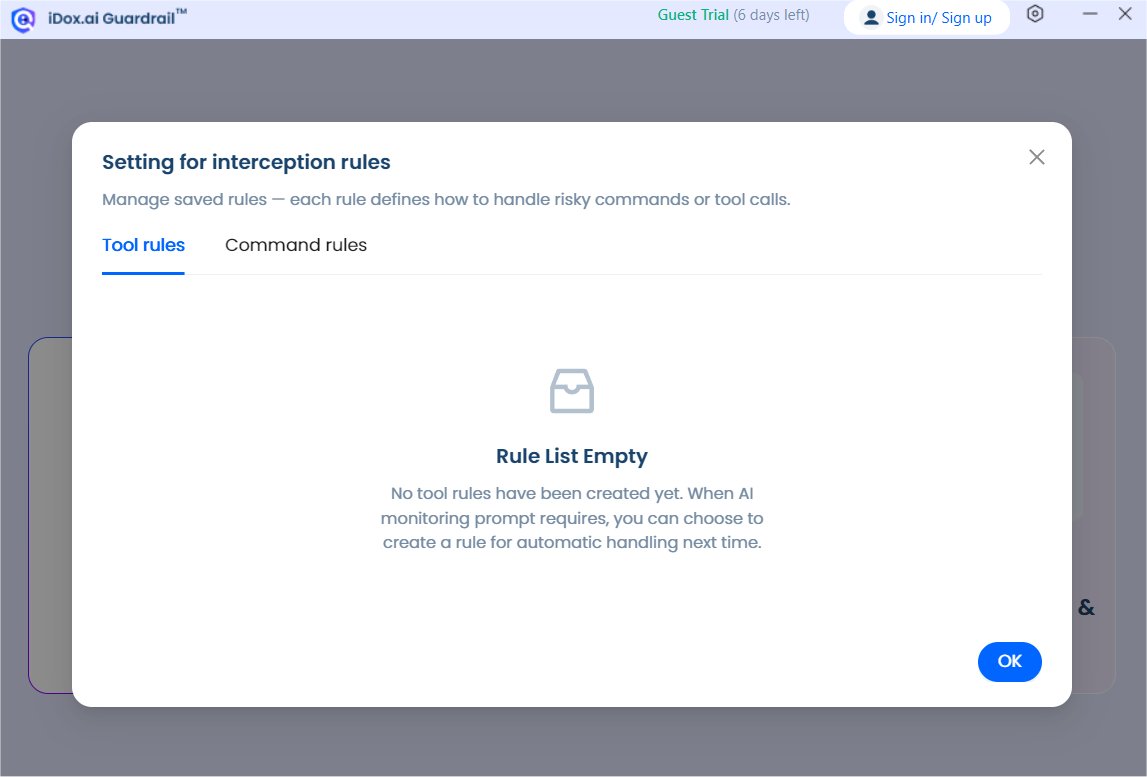Click the empty inbox tray icon
Viewport: 1147px width, 777px height.
pyautogui.click(x=572, y=391)
